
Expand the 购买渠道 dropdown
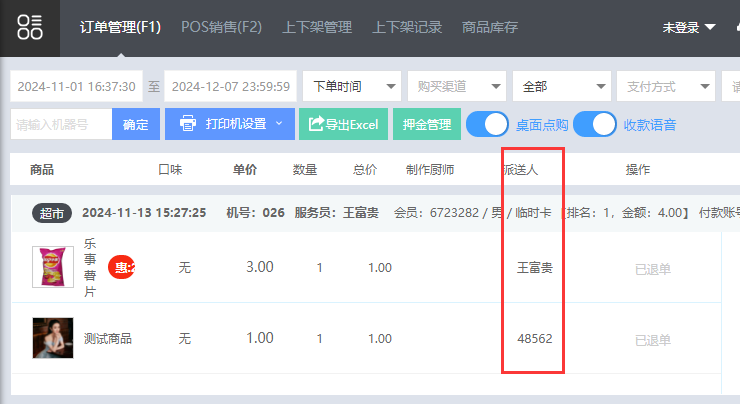(x=457, y=86)
